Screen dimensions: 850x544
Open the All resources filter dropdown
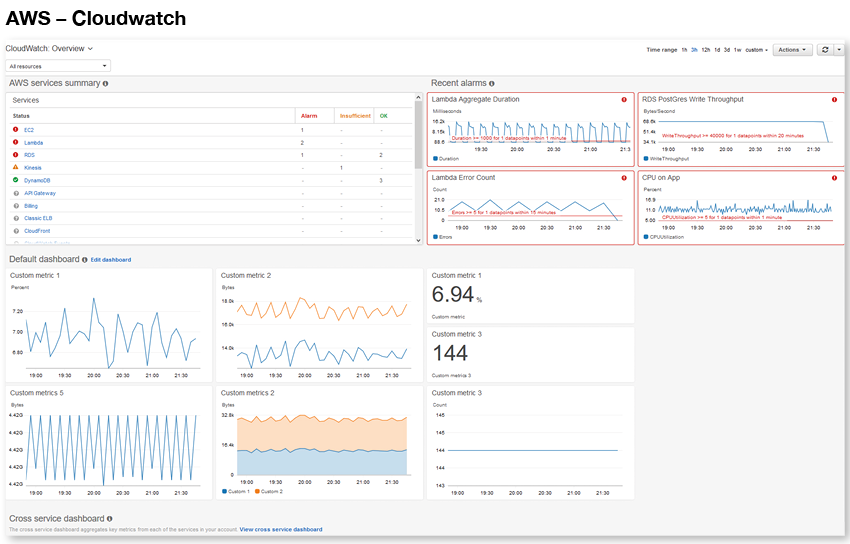click(x=58, y=66)
